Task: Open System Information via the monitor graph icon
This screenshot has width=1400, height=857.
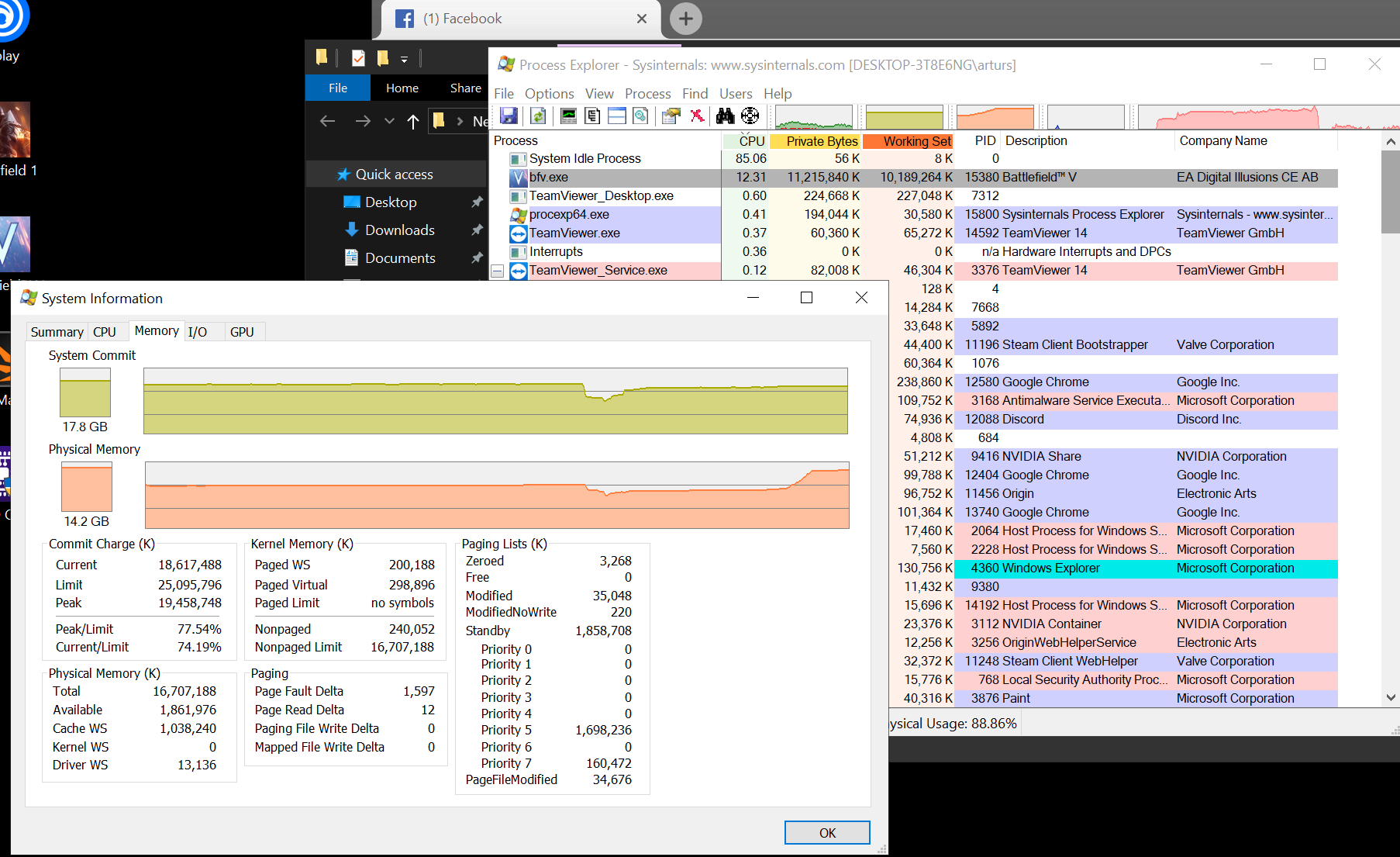Action: pos(568,116)
